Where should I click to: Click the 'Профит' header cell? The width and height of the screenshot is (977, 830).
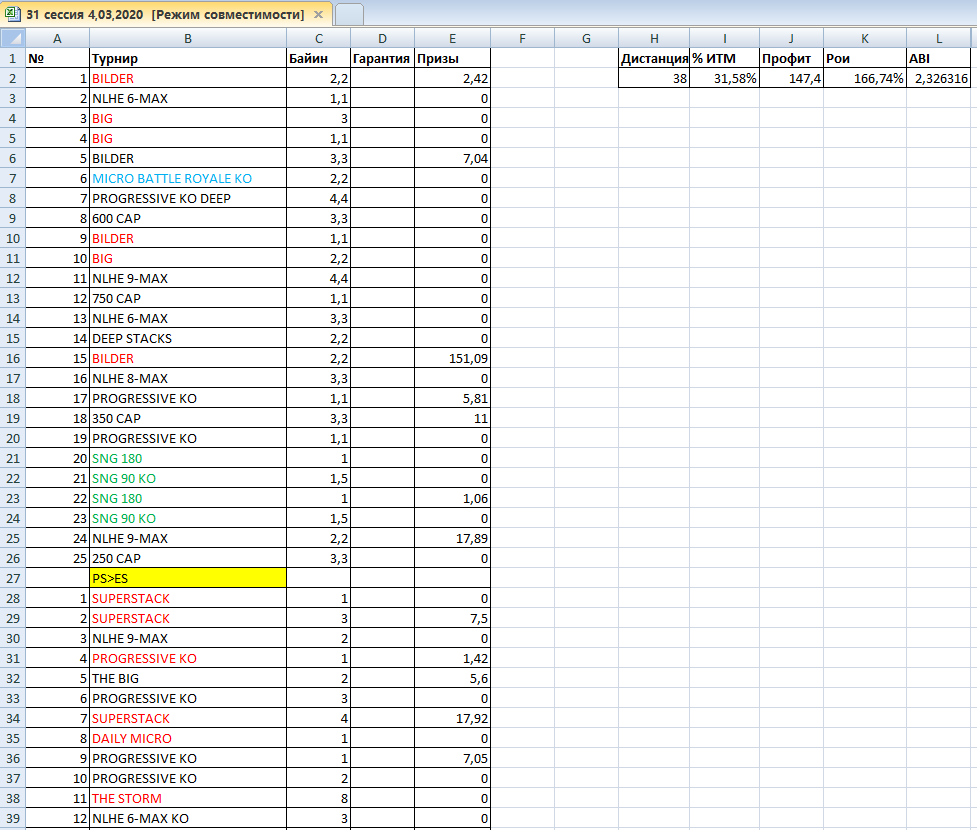[x=791, y=59]
